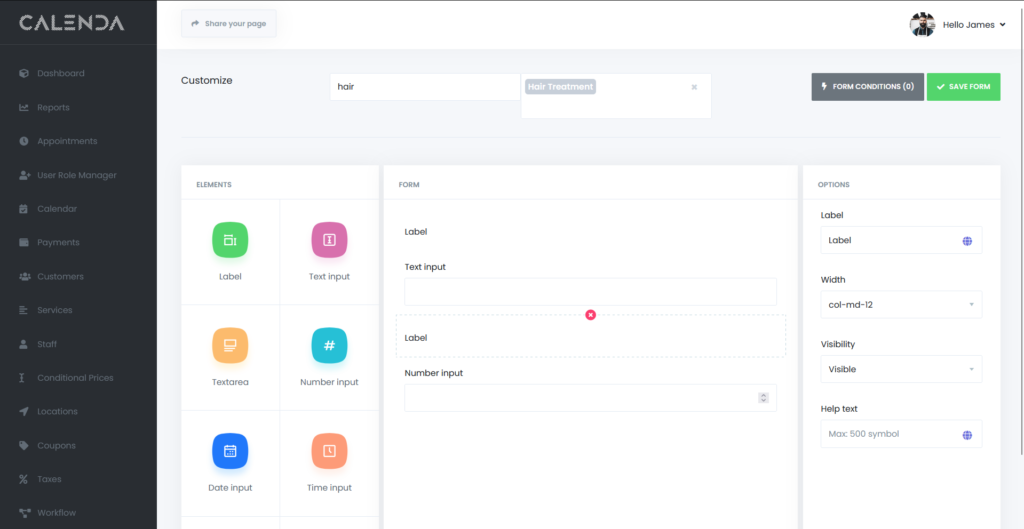1024x529 pixels.
Task: Expand the Visibility dropdown
Action: click(900, 369)
